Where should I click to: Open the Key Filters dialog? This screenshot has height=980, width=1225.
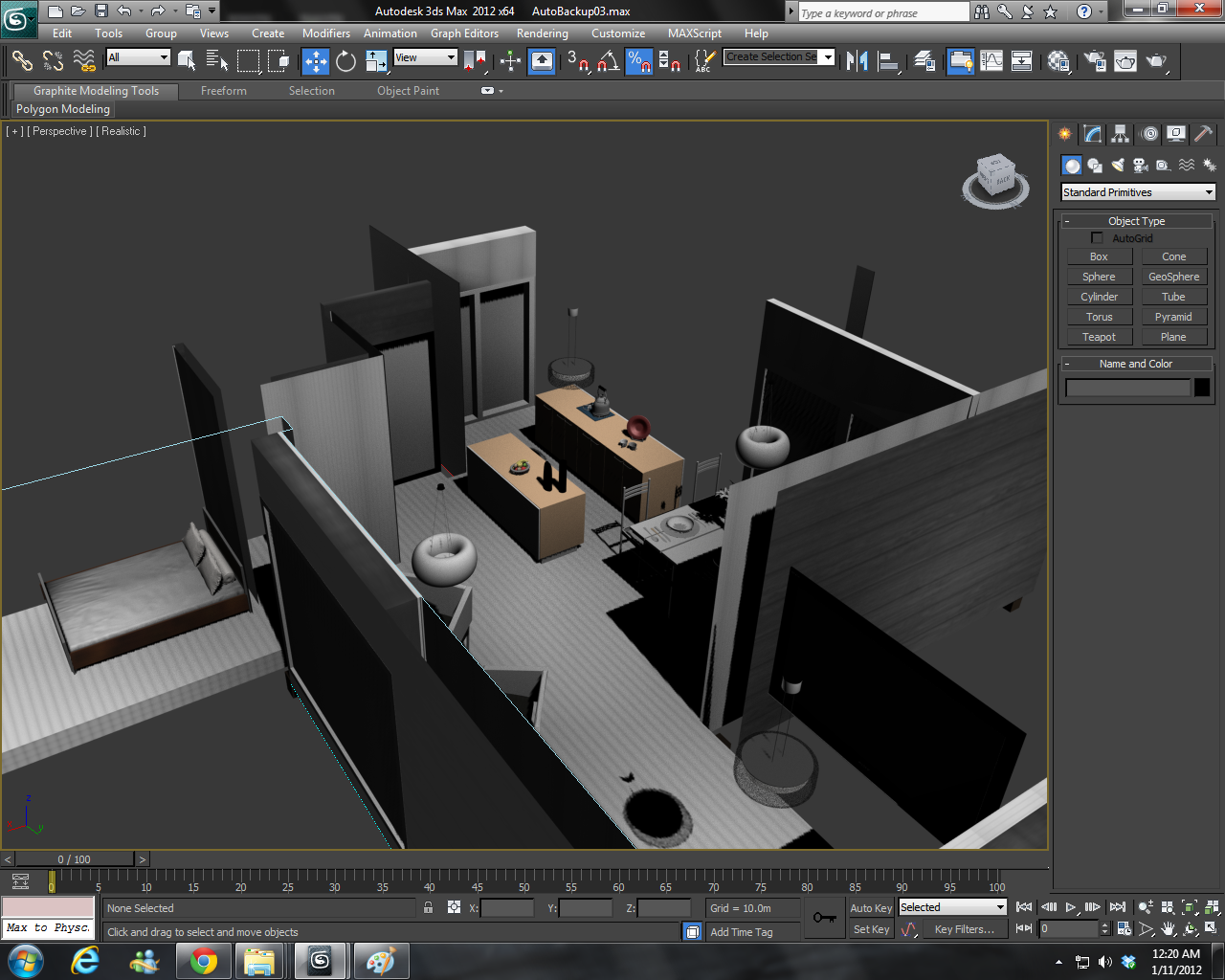click(x=967, y=928)
